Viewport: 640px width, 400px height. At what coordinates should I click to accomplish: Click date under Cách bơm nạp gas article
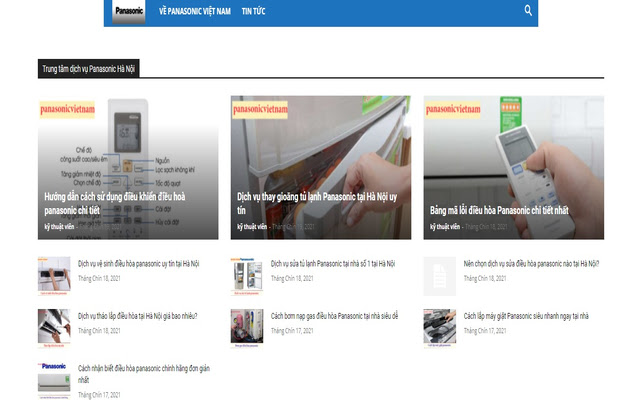coord(292,331)
